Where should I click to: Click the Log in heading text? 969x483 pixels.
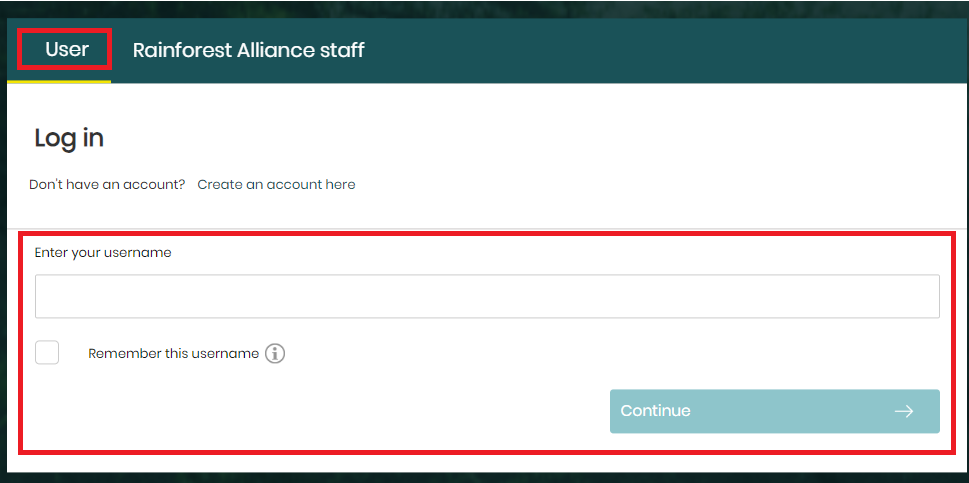69,138
